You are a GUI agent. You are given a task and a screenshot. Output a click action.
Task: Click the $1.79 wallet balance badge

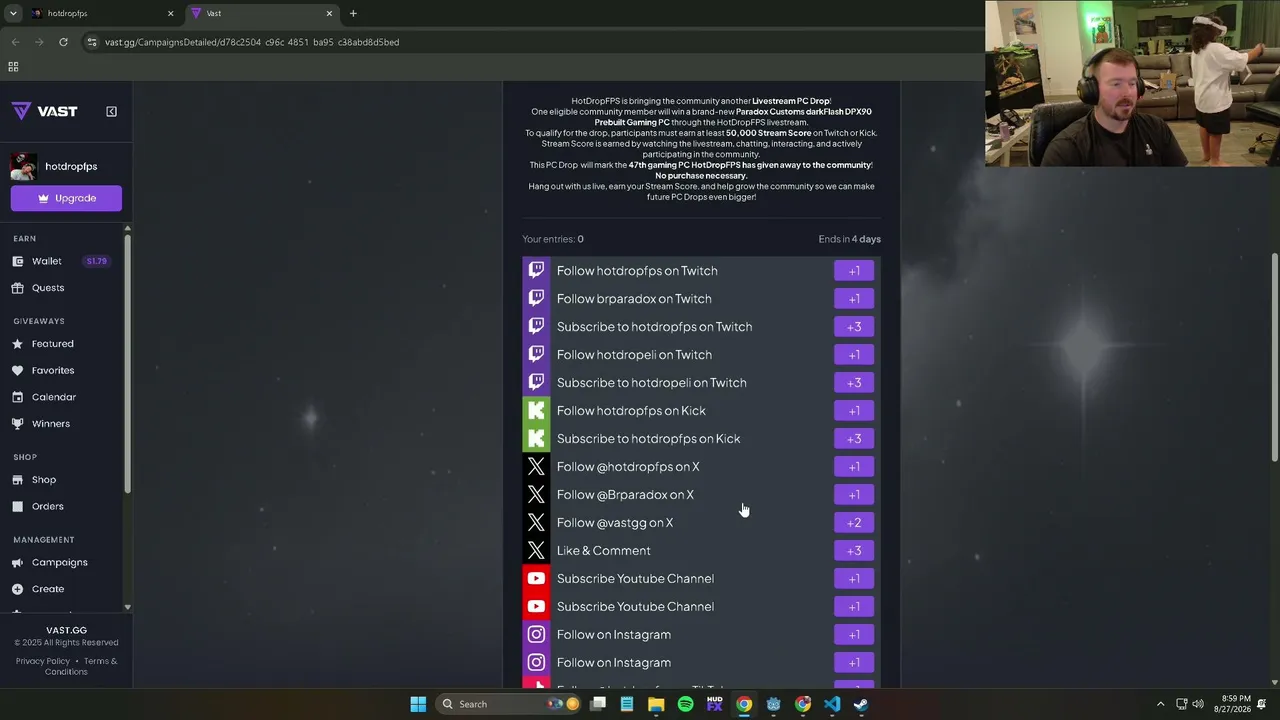[97, 261]
